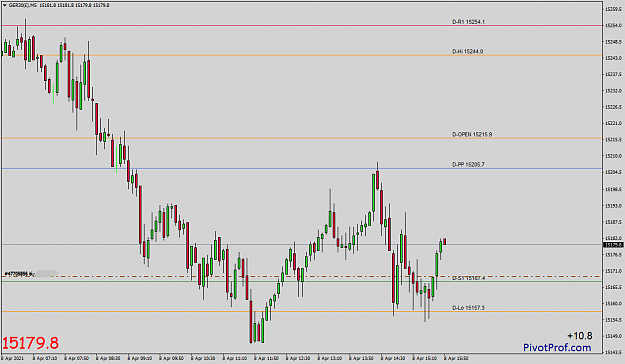Click the 15232.0 price scale value

[x=613, y=91]
